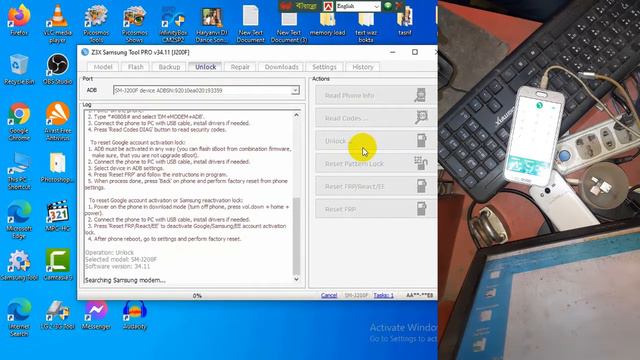Switch to the Repair tab
The image size is (640, 360).
tap(240, 67)
